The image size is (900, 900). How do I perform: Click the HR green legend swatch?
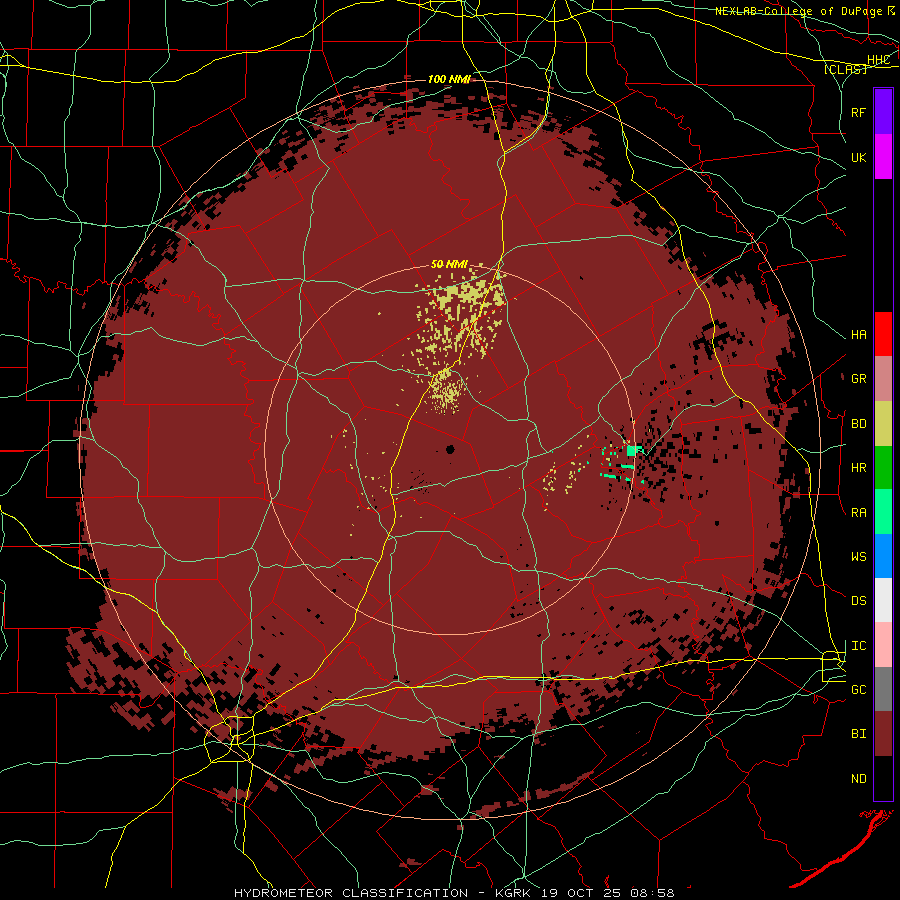883,468
